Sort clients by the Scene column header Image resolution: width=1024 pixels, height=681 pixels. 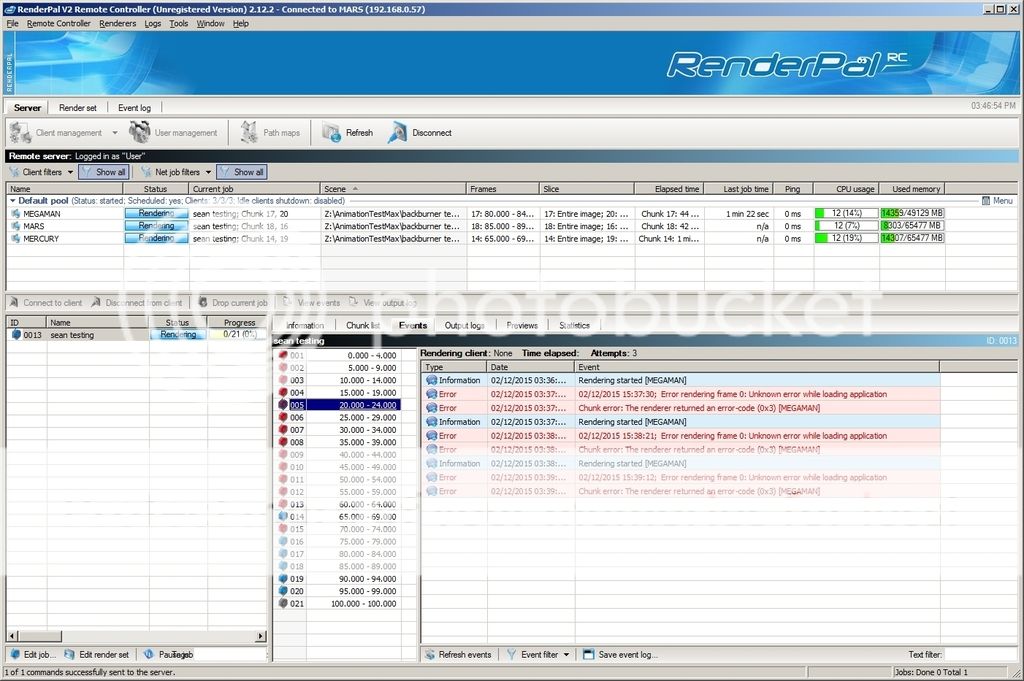click(394, 189)
